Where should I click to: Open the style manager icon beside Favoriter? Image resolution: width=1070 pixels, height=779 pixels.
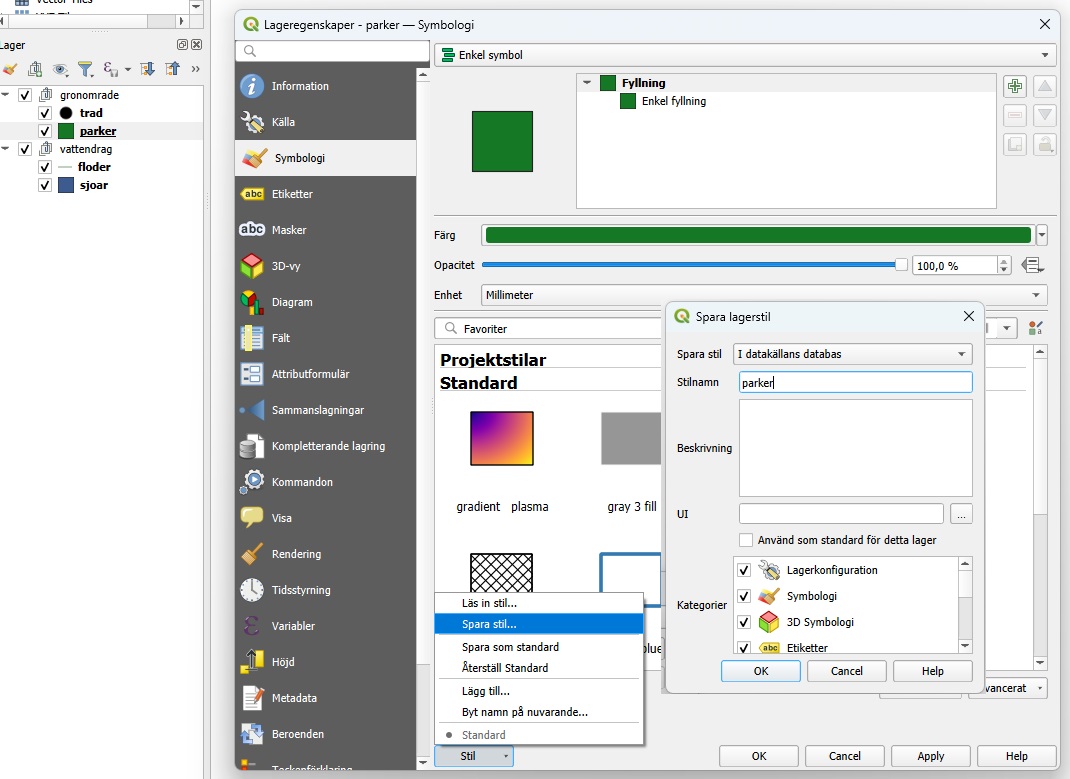click(1035, 328)
